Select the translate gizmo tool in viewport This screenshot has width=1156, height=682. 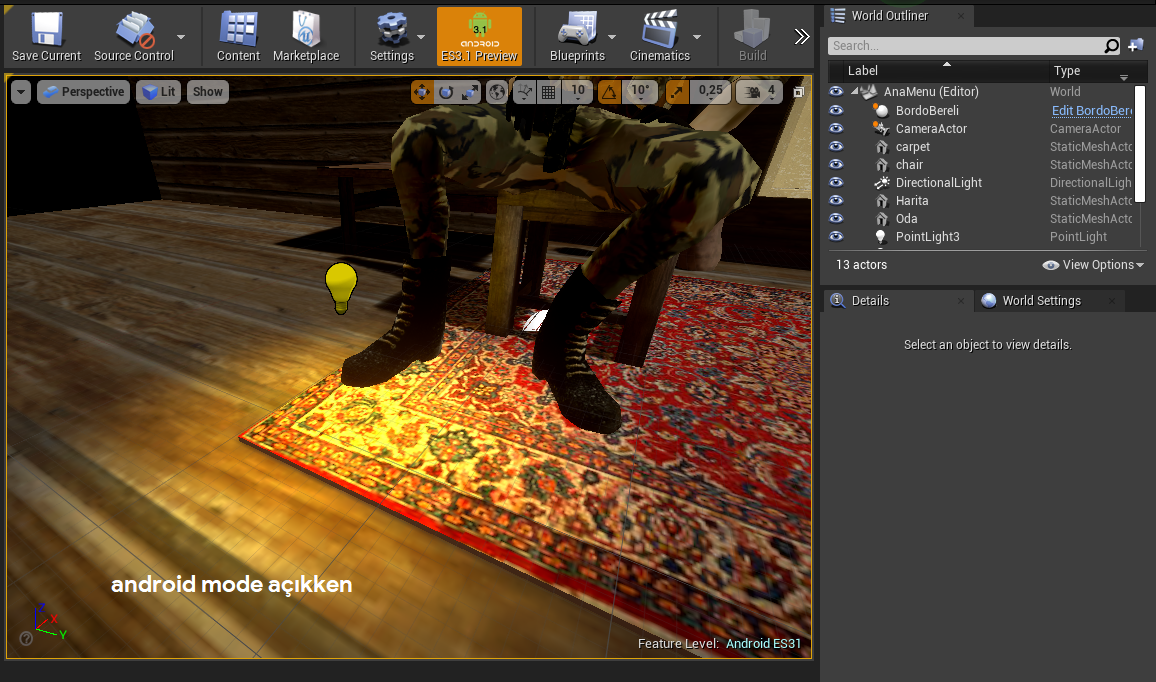coord(422,92)
